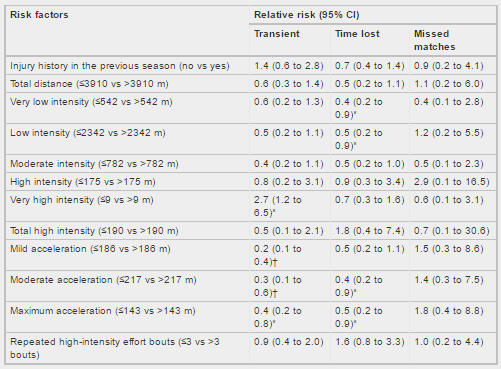Screen dimensions: 501x369
Task: Click the 2.7 (1.2 to 6.5) transient value
Action: 277,206
